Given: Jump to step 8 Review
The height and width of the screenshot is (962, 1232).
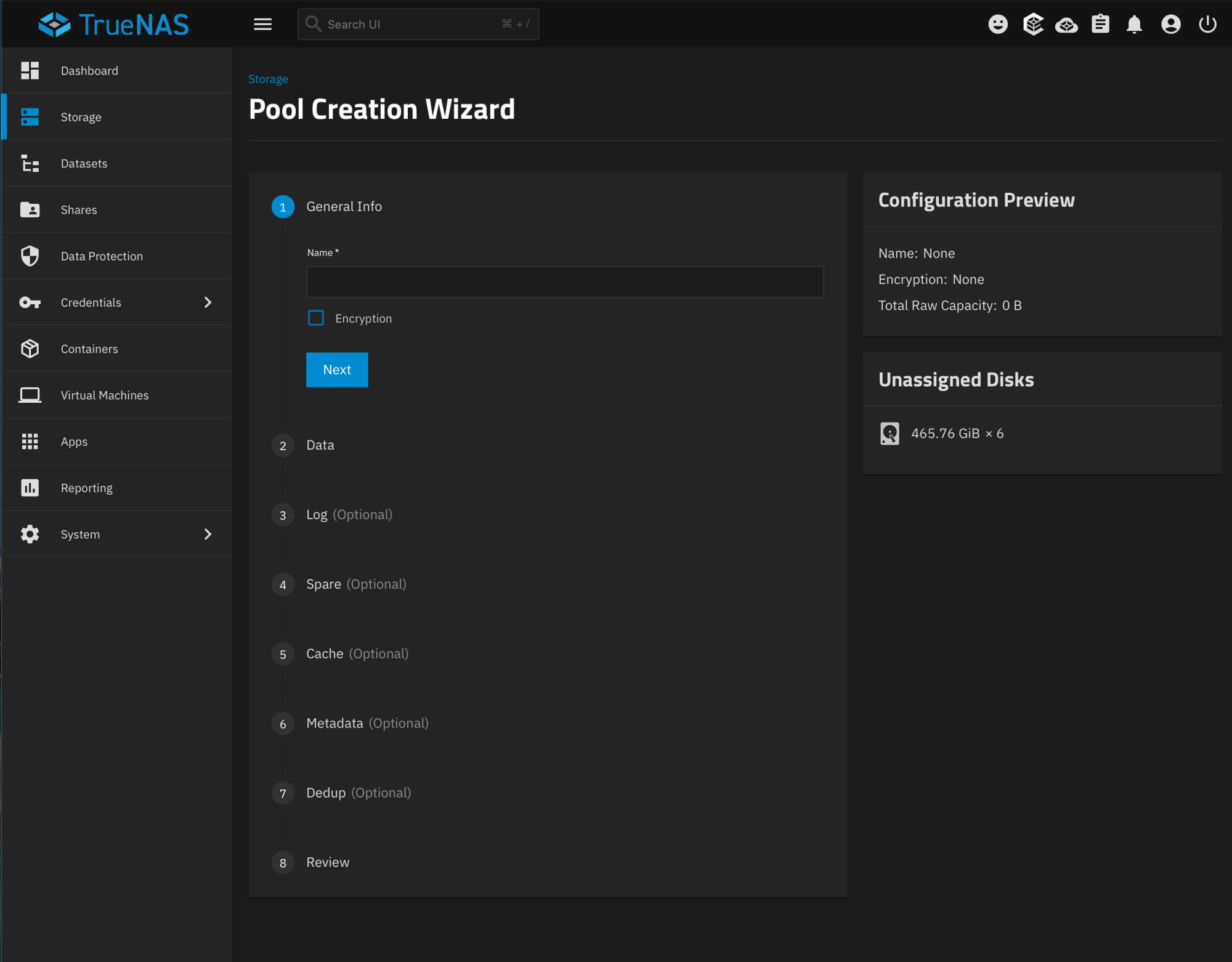Looking at the screenshot, I should (327, 862).
